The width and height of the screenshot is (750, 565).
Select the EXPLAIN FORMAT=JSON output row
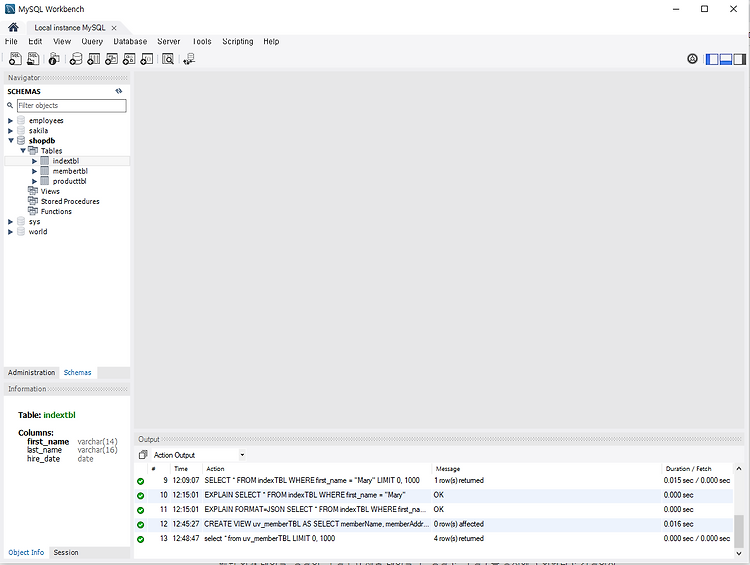433,510
